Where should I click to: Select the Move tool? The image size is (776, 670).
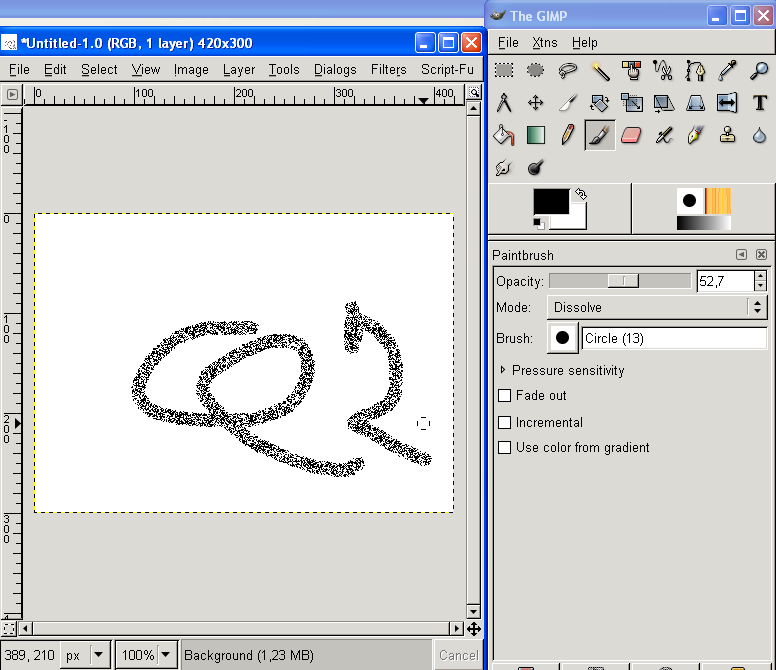536,102
